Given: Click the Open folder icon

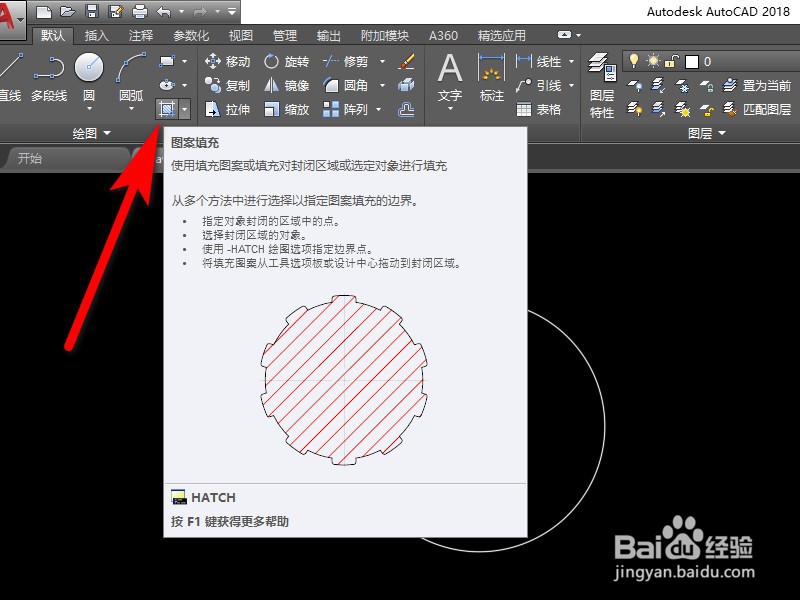Looking at the screenshot, I should click(67, 11).
